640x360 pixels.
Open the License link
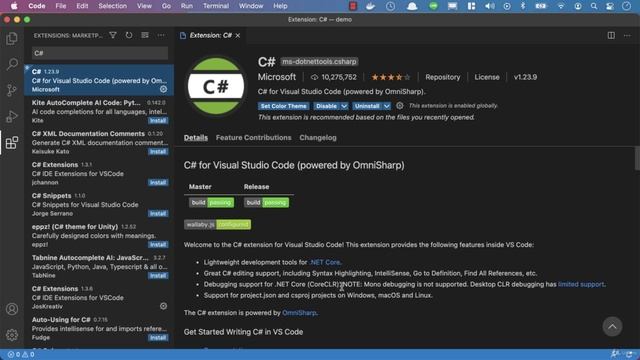(487, 77)
